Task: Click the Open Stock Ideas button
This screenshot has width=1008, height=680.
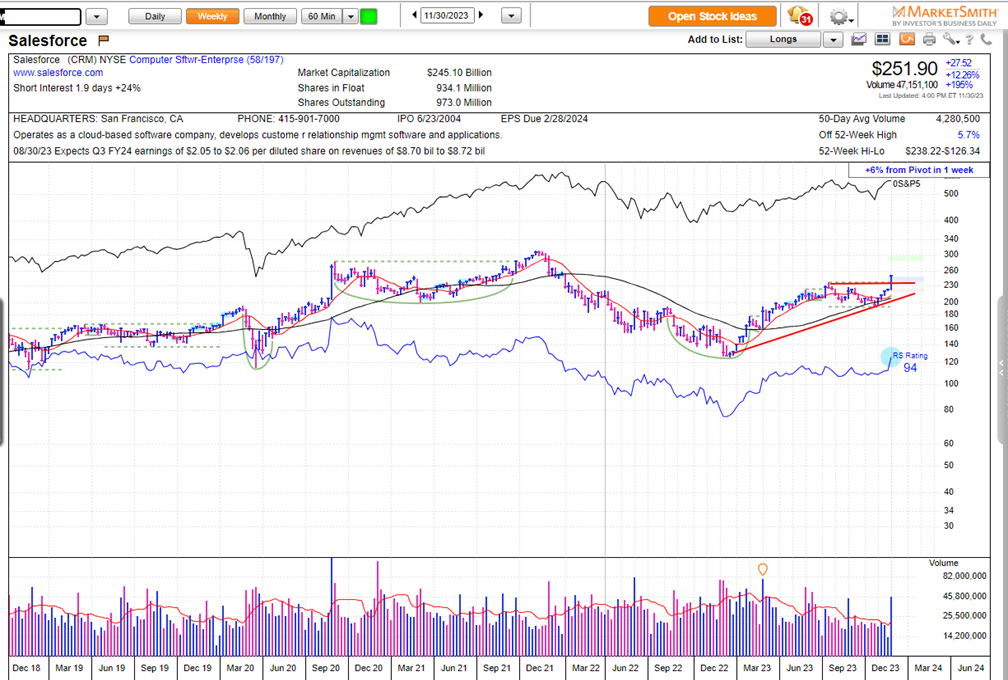Action: [712, 16]
